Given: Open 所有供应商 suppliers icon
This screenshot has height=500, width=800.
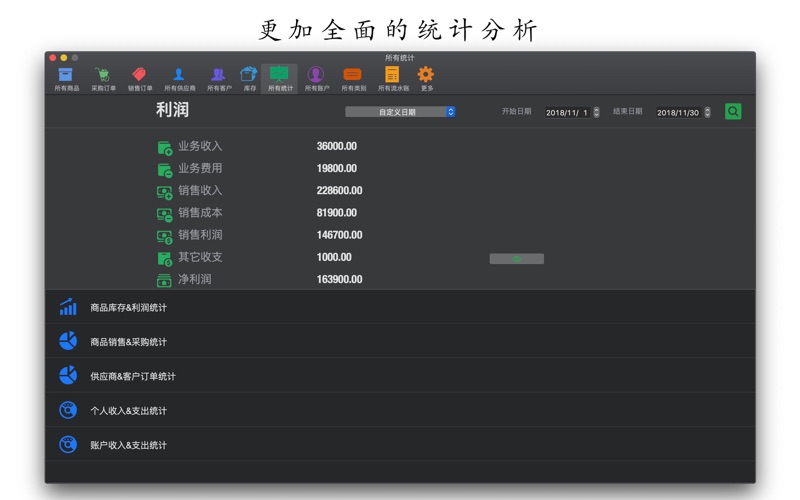Looking at the screenshot, I should coord(179,77).
